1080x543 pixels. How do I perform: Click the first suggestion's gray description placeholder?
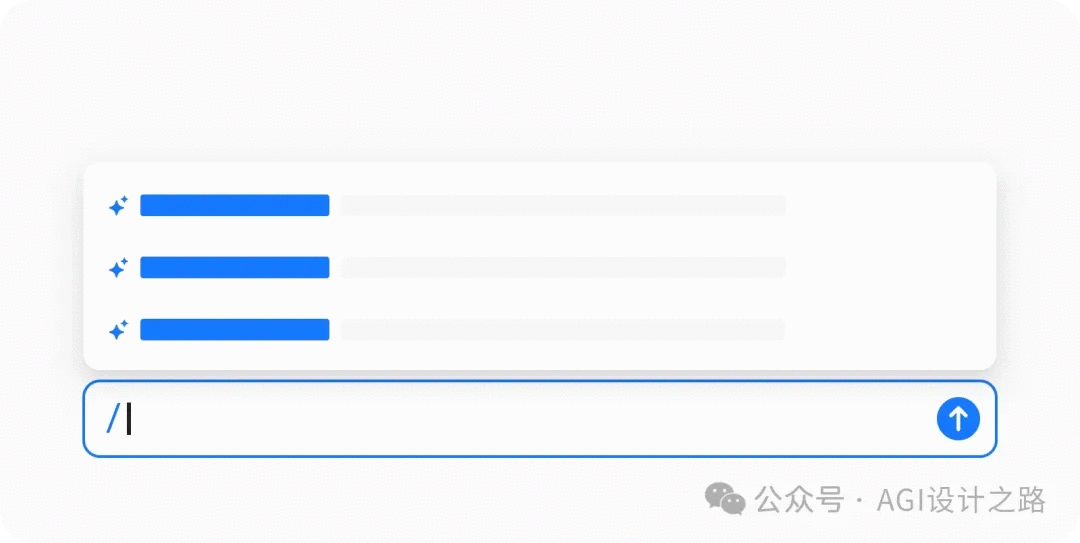pos(563,205)
